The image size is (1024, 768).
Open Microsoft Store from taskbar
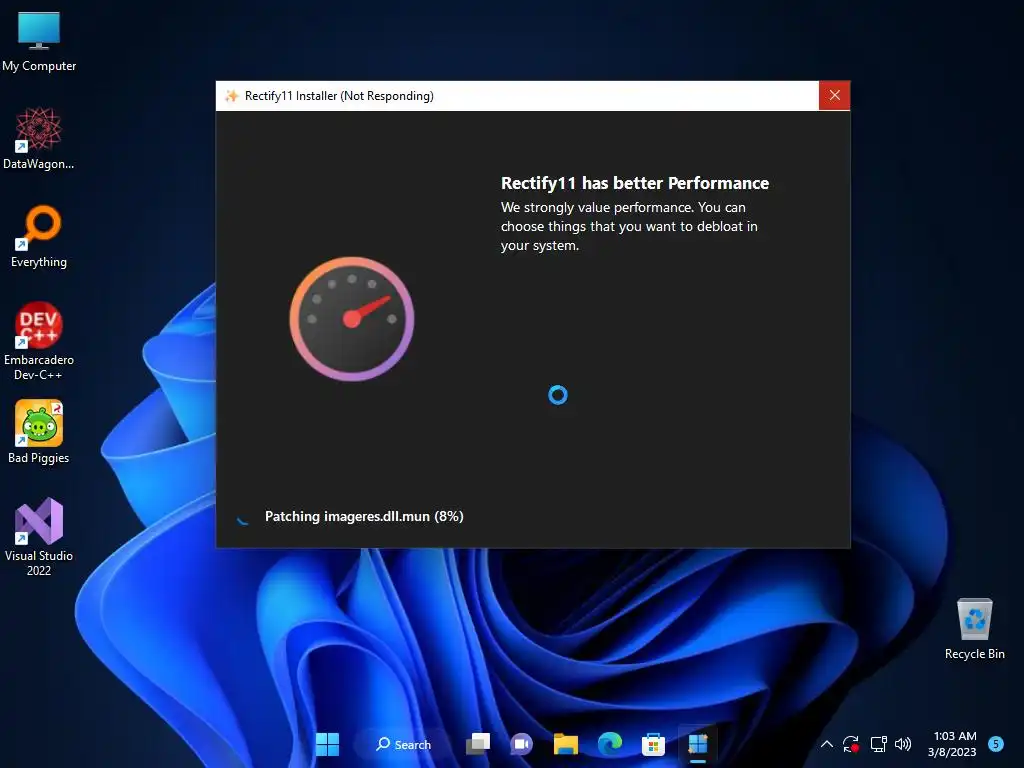point(653,744)
